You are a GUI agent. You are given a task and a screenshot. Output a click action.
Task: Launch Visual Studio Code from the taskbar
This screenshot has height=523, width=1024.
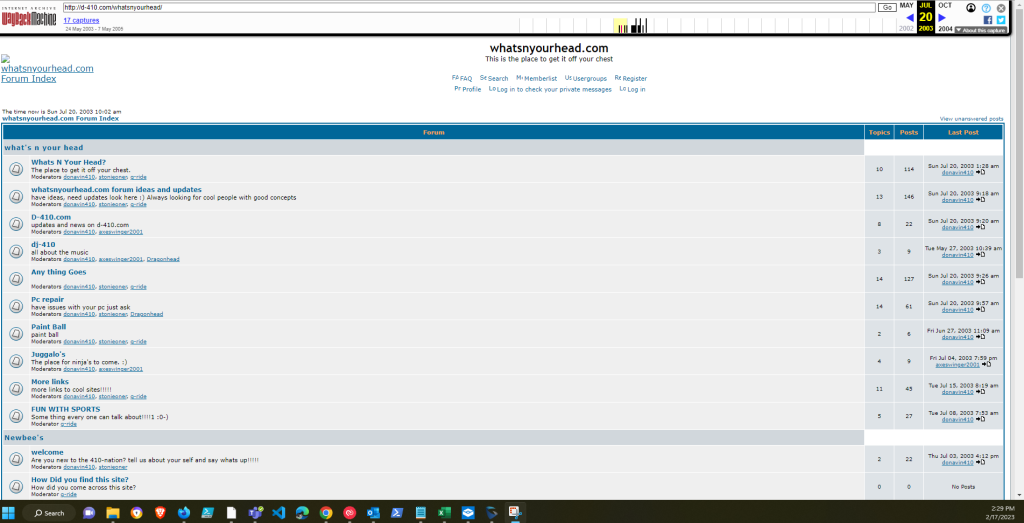[279, 512]
